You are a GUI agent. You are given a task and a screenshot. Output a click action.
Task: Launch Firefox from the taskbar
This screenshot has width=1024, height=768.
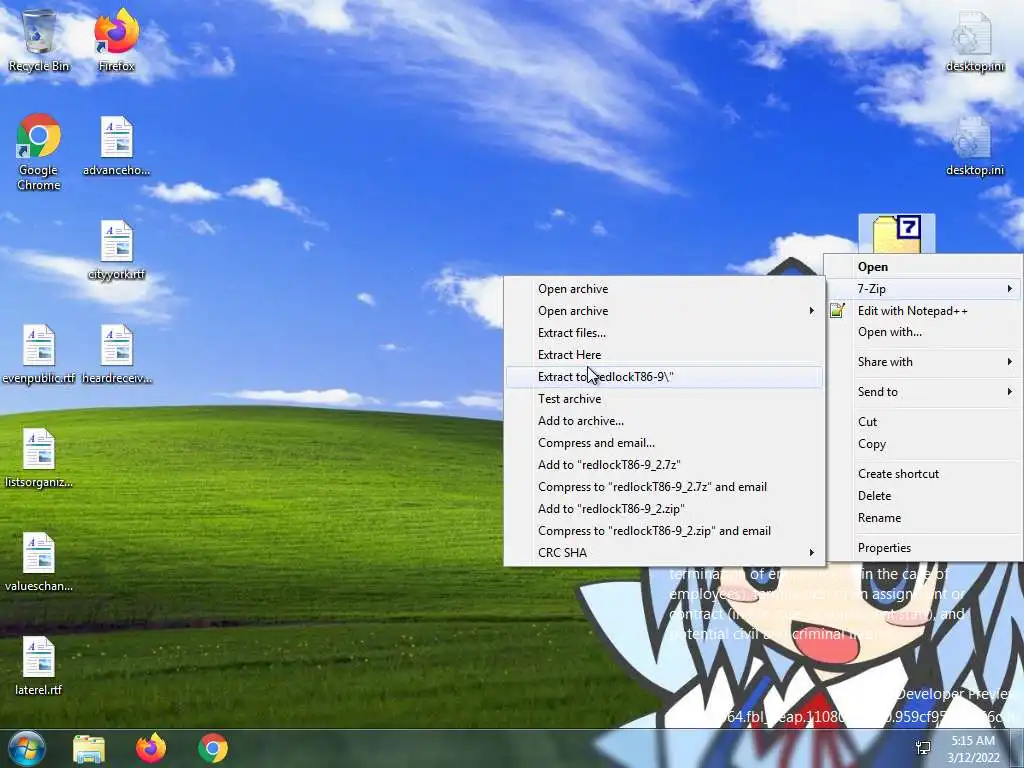click(x=151, y=748)
